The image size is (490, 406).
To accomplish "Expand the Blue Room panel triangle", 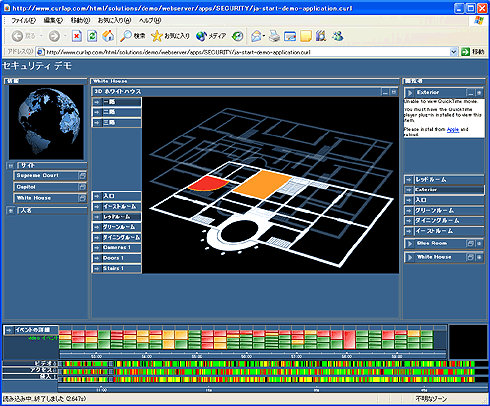I will (x=410, y=244).
